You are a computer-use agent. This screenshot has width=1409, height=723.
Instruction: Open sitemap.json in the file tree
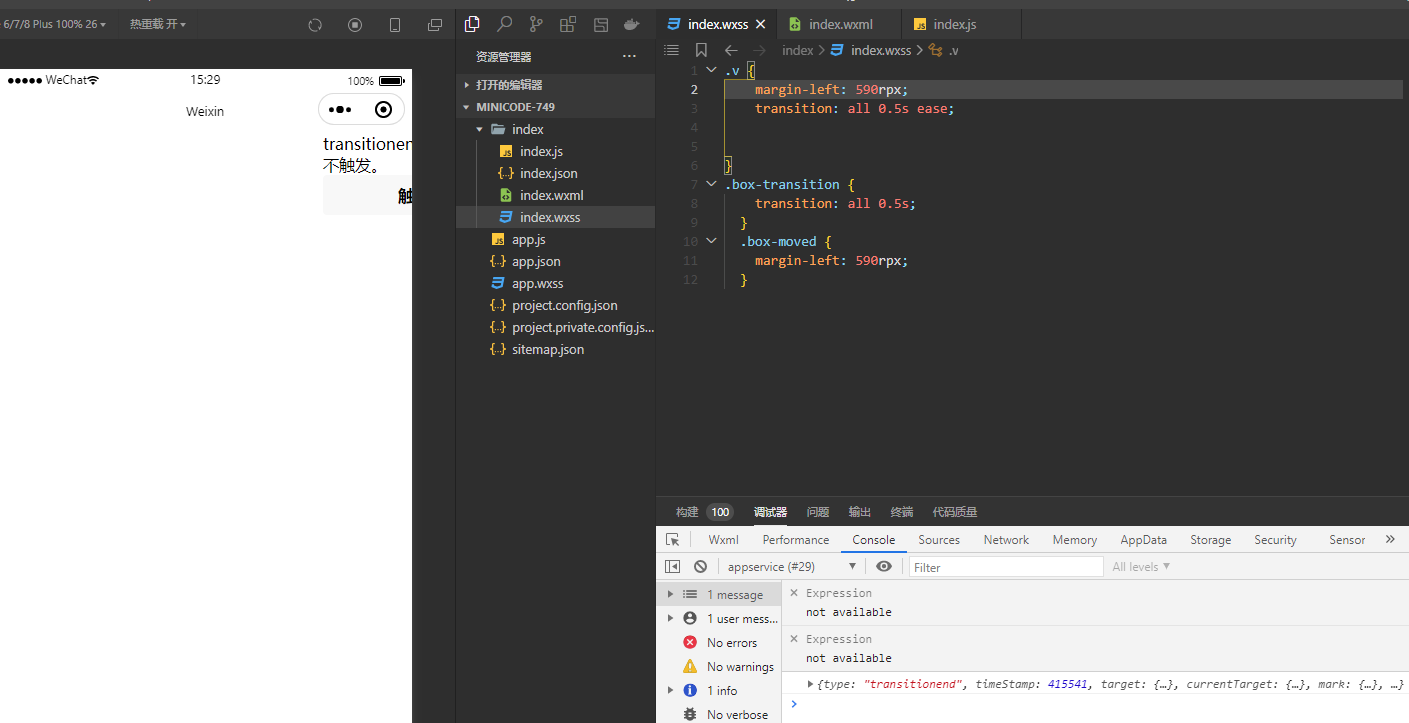pyautogui.click(x=548, y=349)
